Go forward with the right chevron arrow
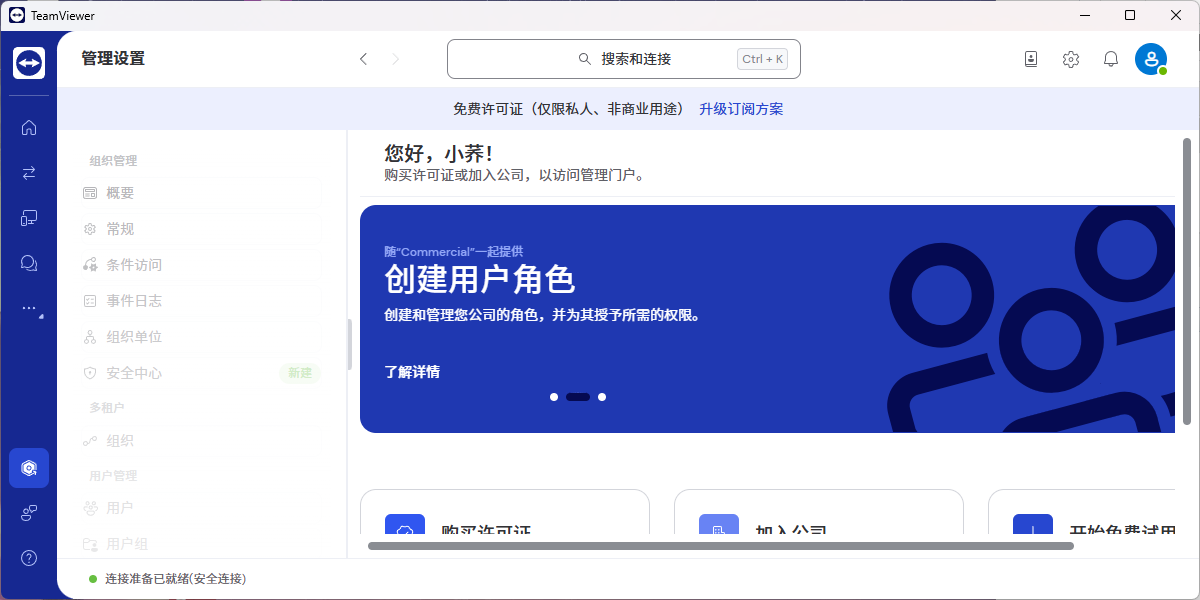This screenshot has height=600, width=1200. 396,59
